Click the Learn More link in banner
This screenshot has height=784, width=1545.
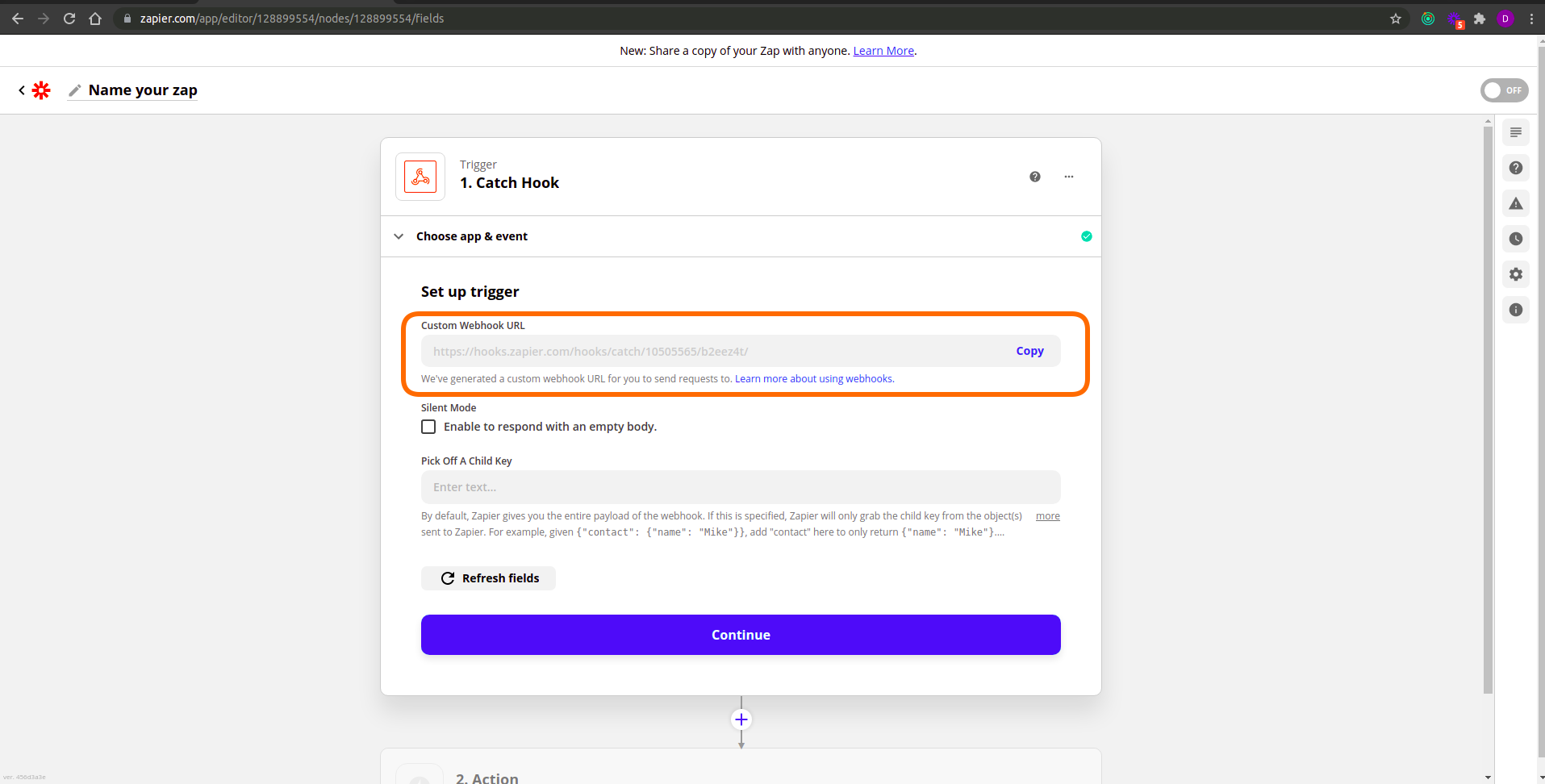[883, 51]
